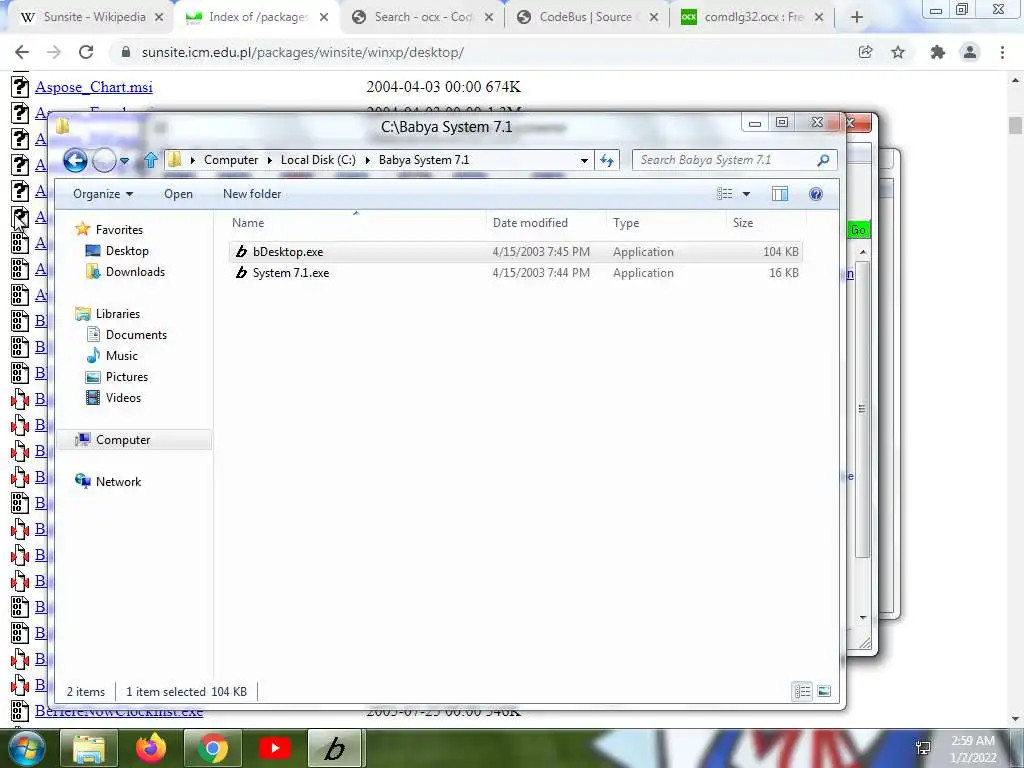Click the Explorer help icon
The width and height of the screenshot is (1024, 768).
[x=816, y=194]
